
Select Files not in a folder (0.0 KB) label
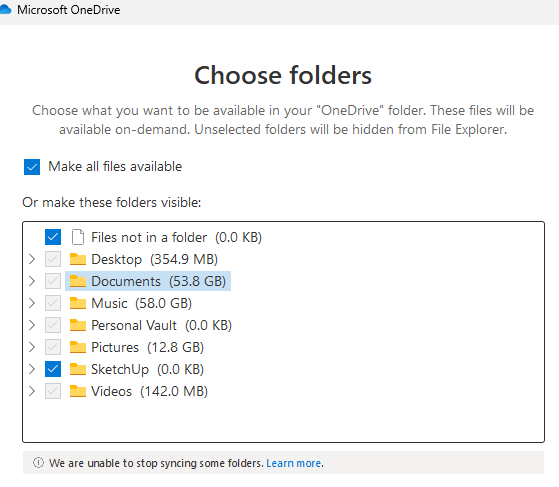pyautogui.click(x=176, y=237)
